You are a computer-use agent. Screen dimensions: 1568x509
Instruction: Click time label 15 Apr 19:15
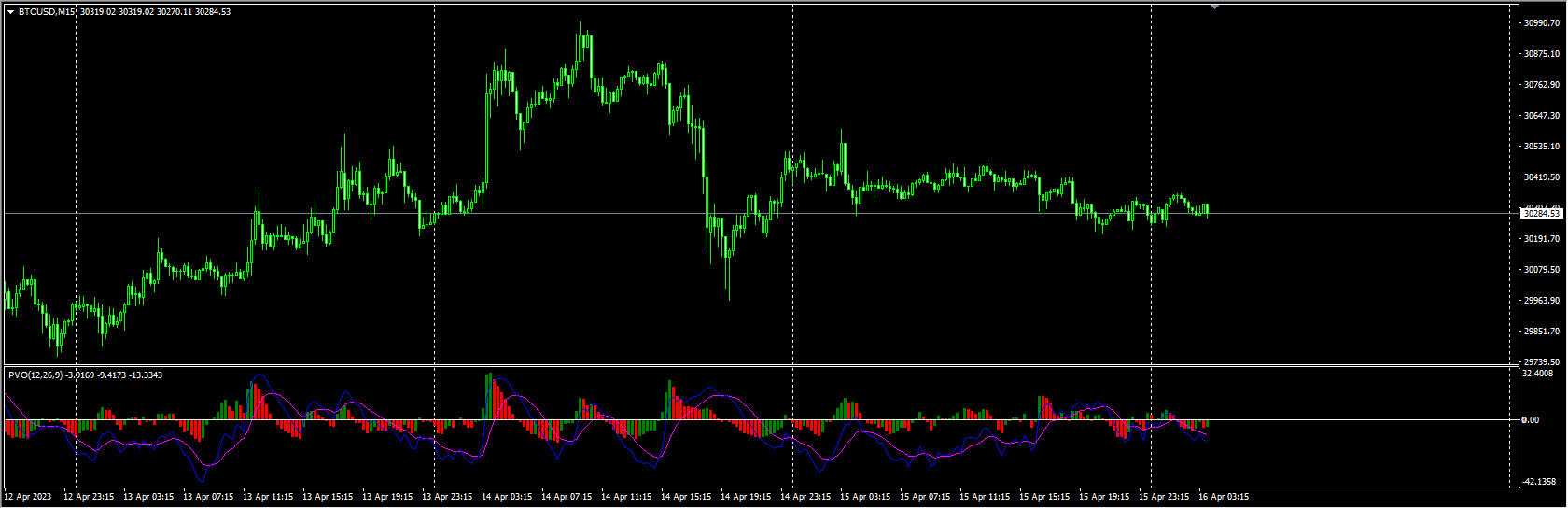coord(1104,497)
